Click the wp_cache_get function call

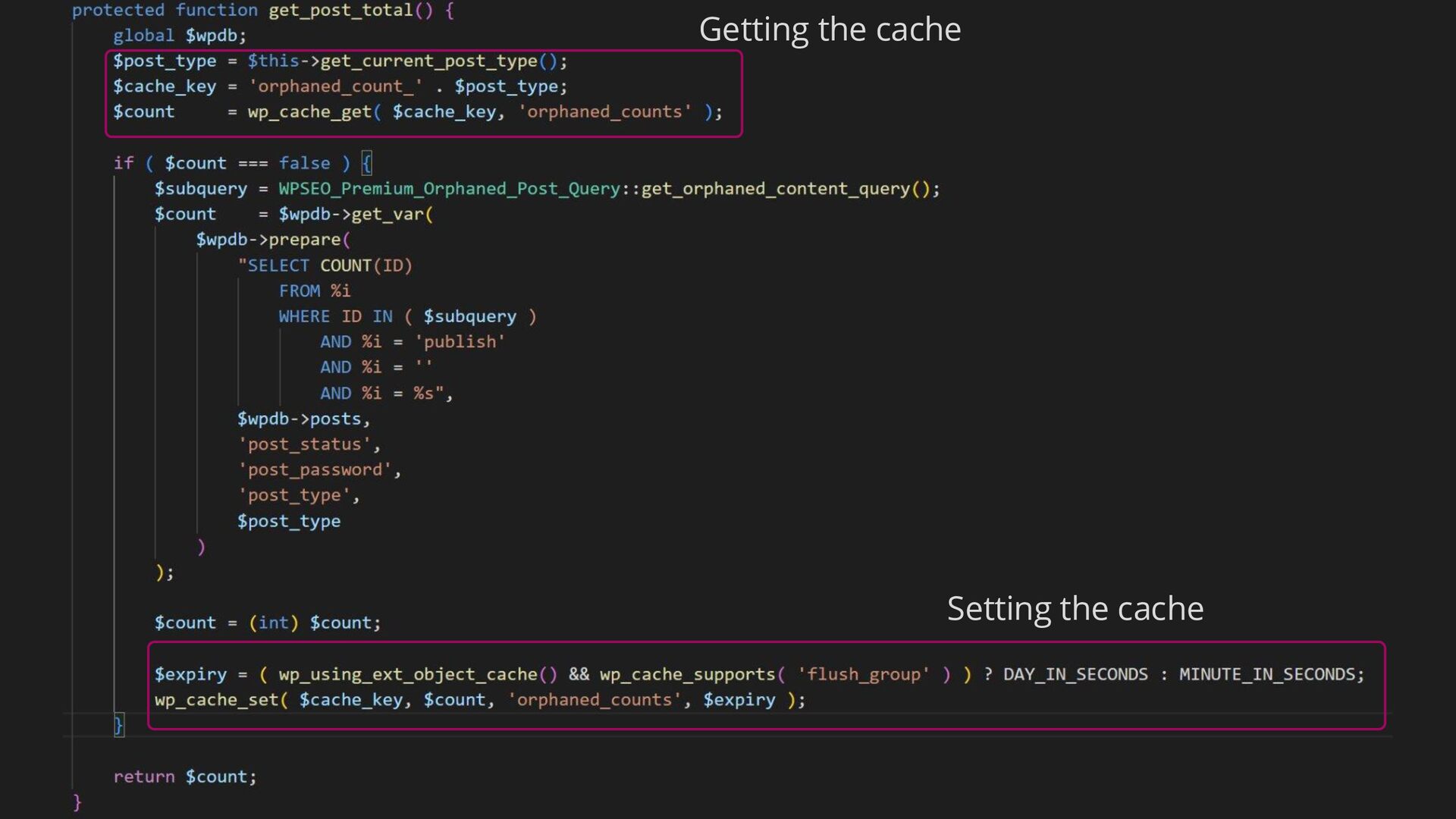309,112
